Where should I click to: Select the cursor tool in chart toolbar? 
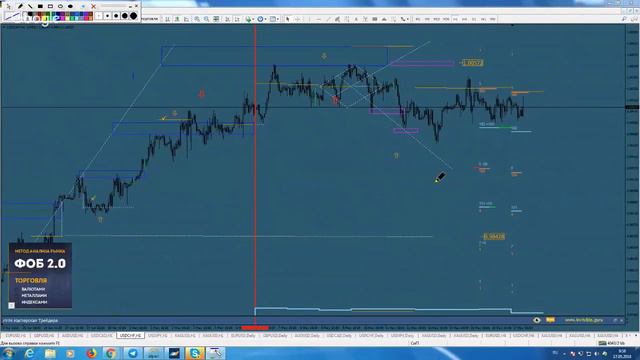coord(288,19)
